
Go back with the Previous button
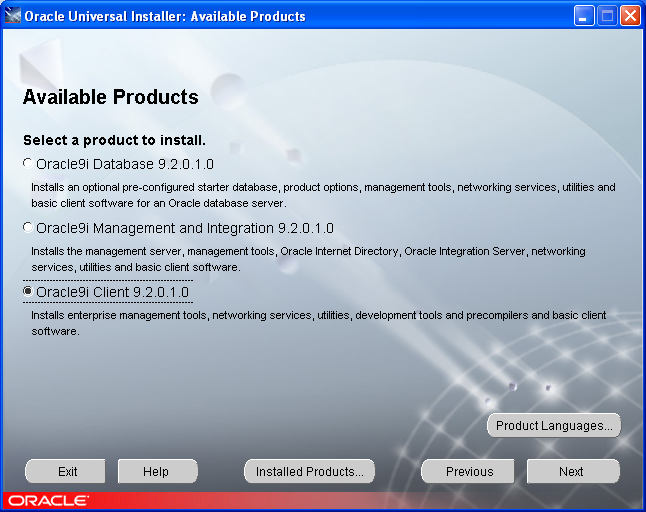[468, 471]
